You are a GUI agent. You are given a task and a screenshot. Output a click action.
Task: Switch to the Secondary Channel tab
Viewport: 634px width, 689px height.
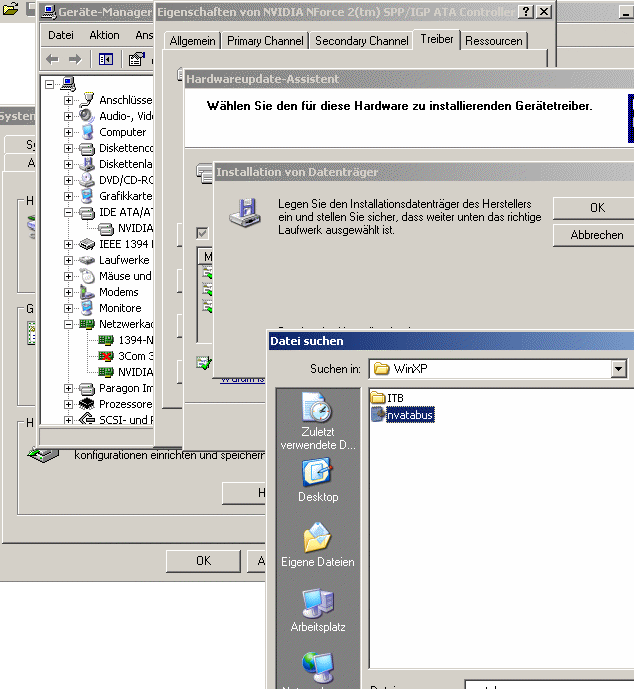362,41
